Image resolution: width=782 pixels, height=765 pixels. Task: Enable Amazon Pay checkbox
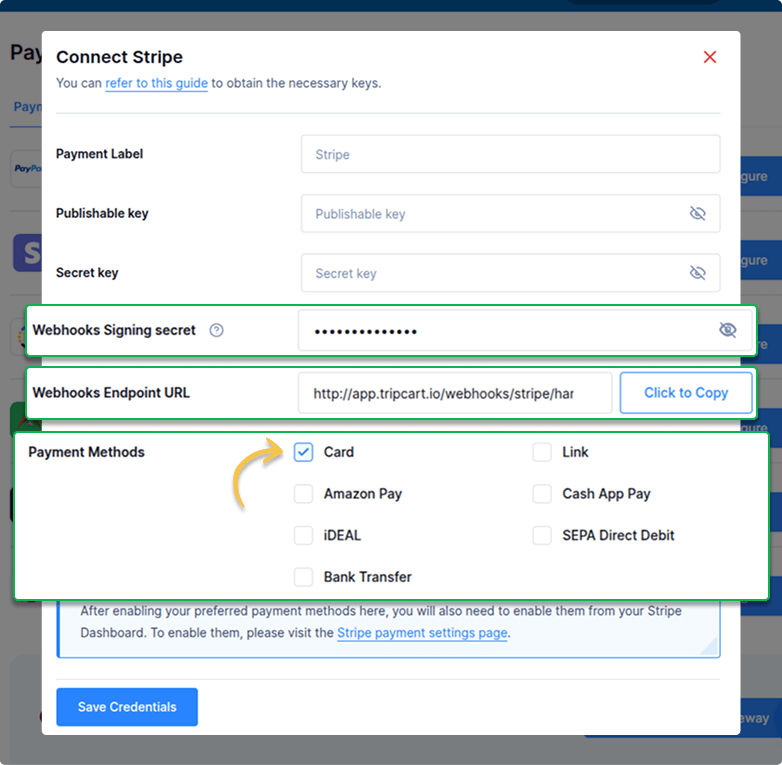303,494
